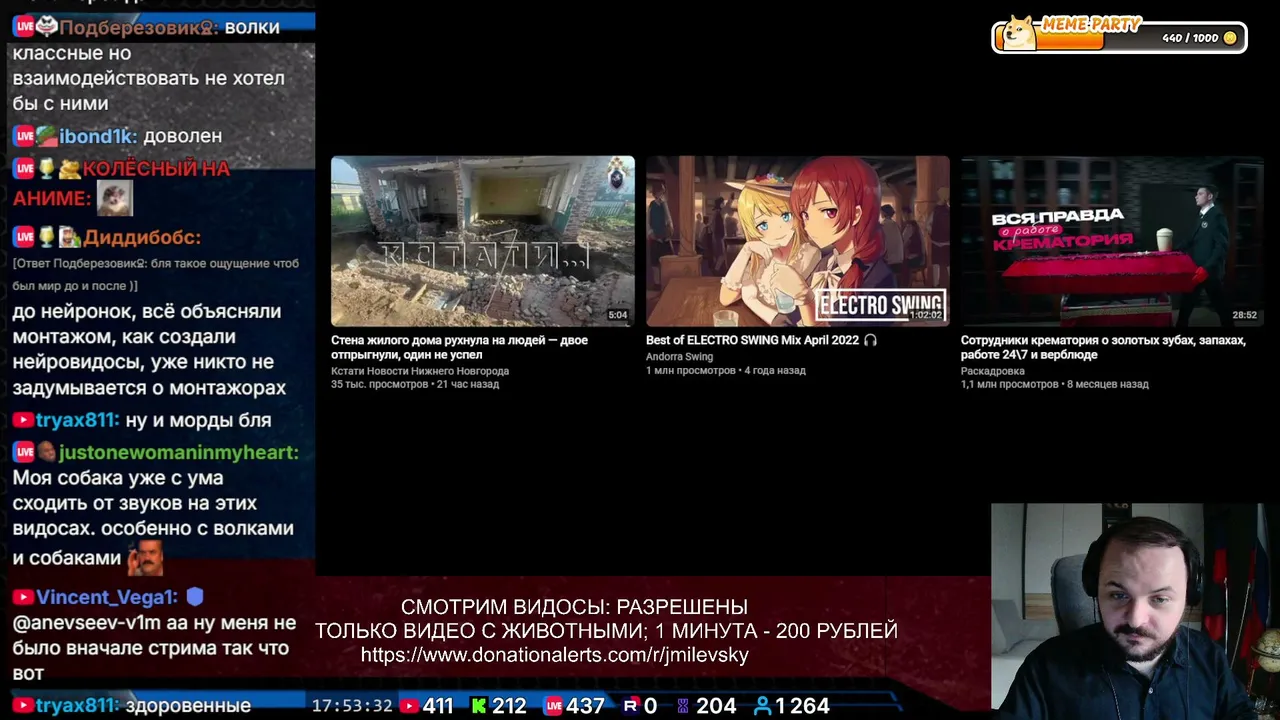Click the LIVE badge before КОЛЁСНЫЙ НА АНИМЕ
Viewport: 1280px width, 720px height.
(23, 169)
